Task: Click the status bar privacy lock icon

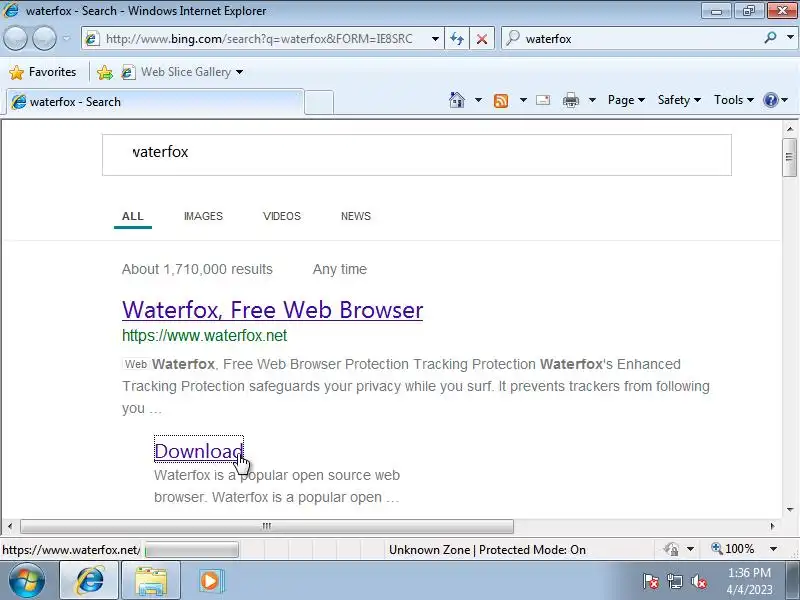Action: tap(671, 549)
